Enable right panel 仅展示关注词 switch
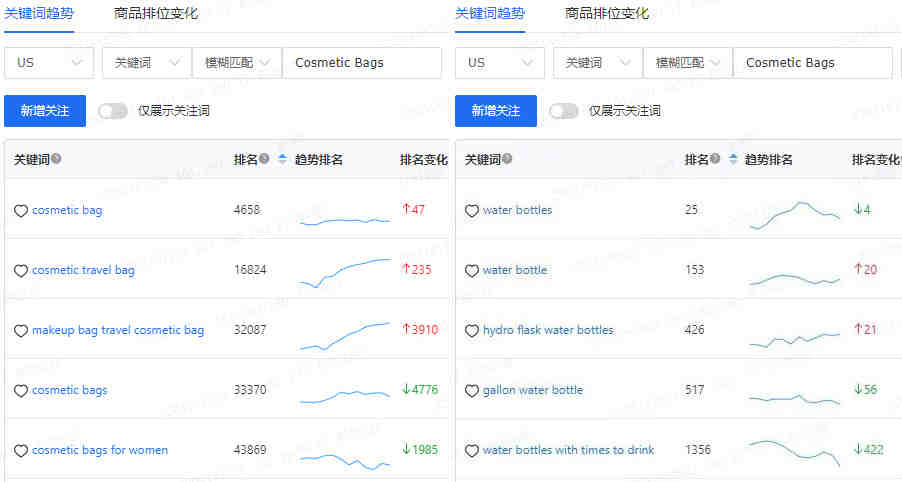 coord(563,111)
